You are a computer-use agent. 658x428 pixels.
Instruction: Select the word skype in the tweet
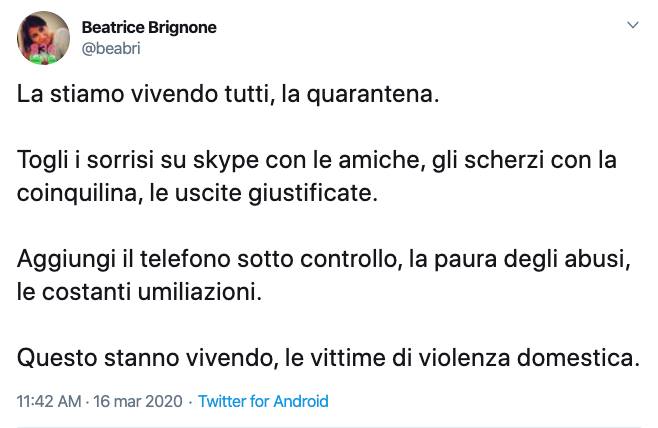click(x=226, y=161)
